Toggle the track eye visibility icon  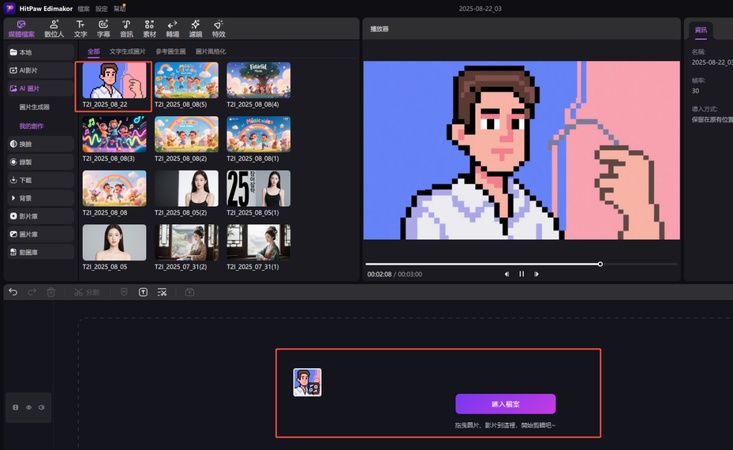tap(29, 407)
